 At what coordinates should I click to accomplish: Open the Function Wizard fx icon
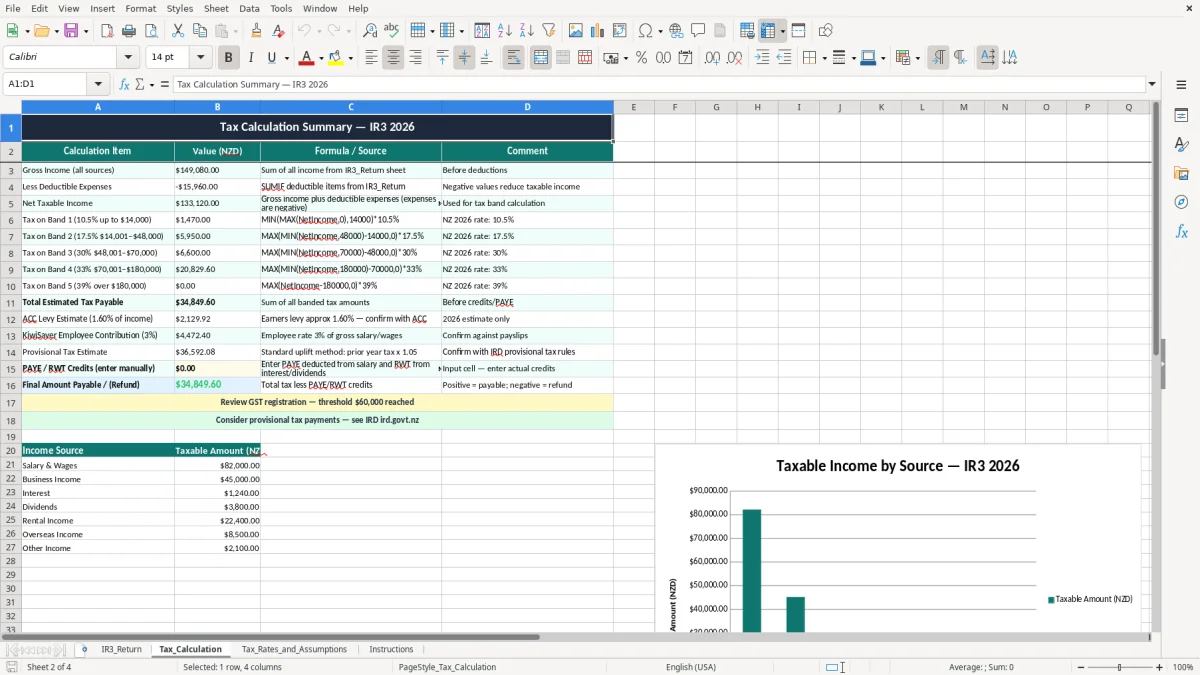pos(124,84)
